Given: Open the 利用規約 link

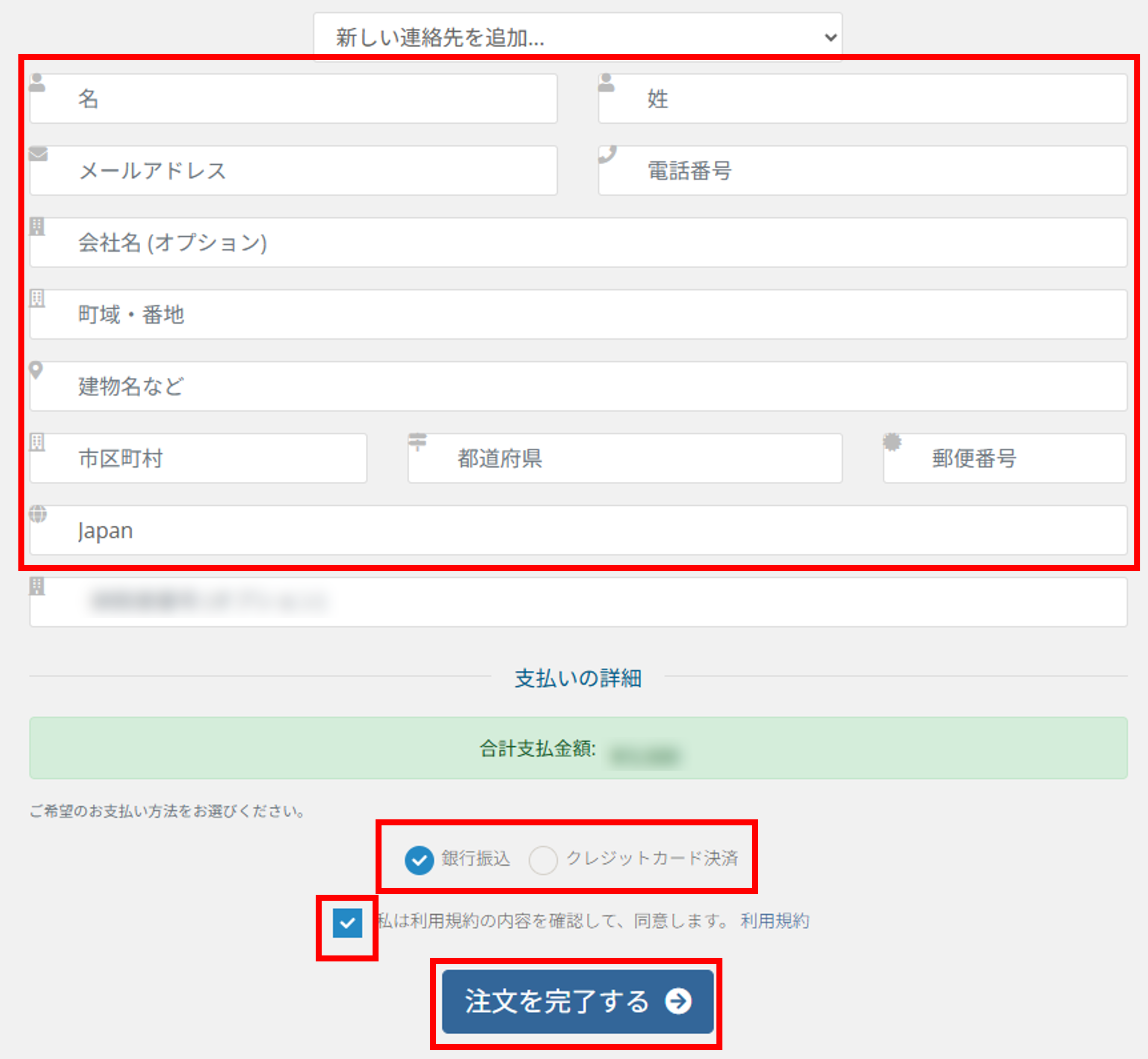Looking at the screenshot, I should 775,921.
